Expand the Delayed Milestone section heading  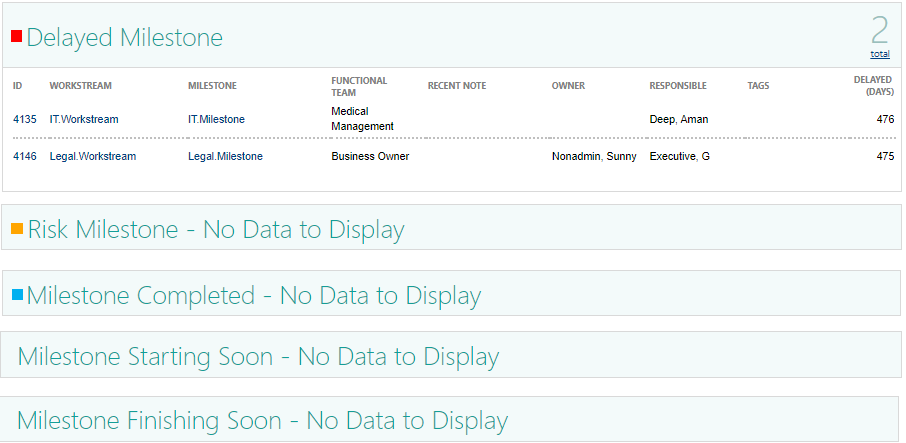pos(125,37)
